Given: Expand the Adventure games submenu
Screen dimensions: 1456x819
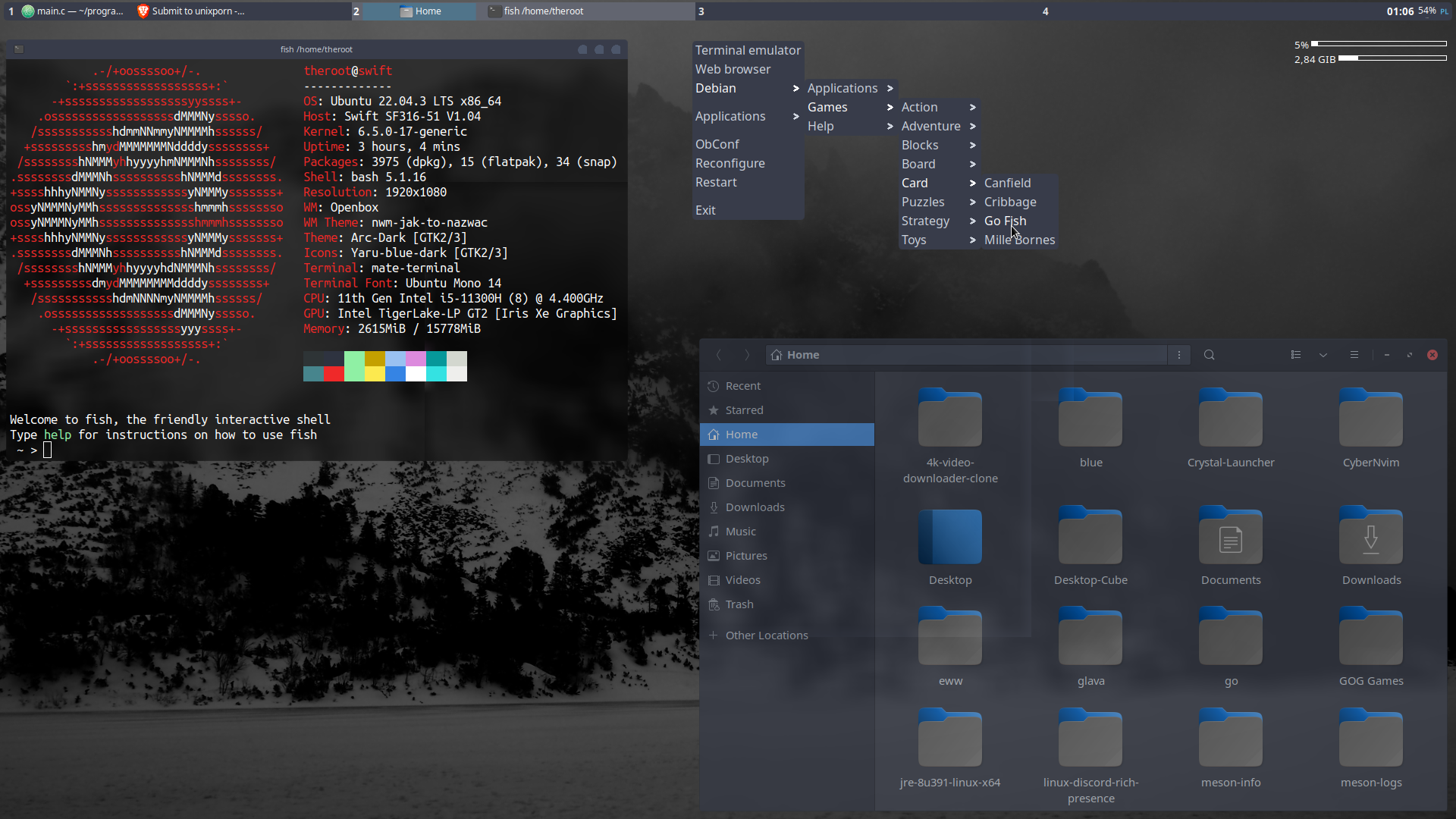Looking at the screenshot, I should click(939, 126).
